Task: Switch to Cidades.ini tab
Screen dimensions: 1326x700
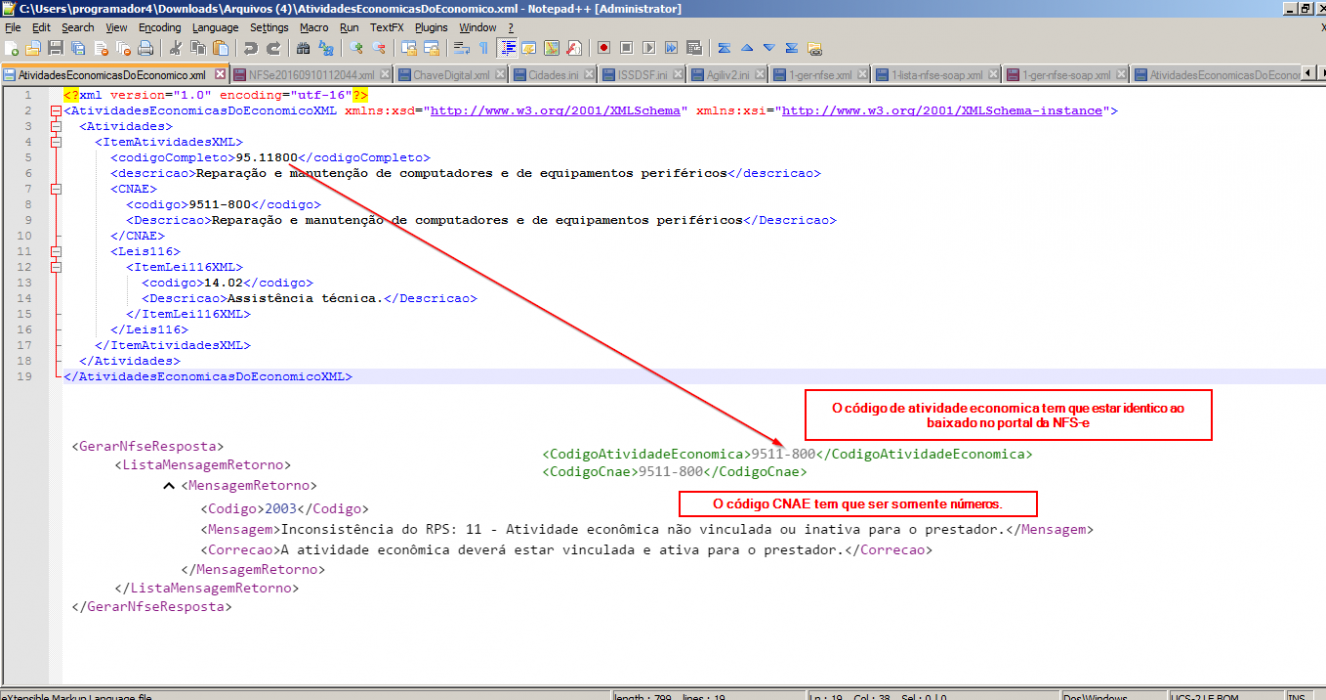Action: [553, 75]
